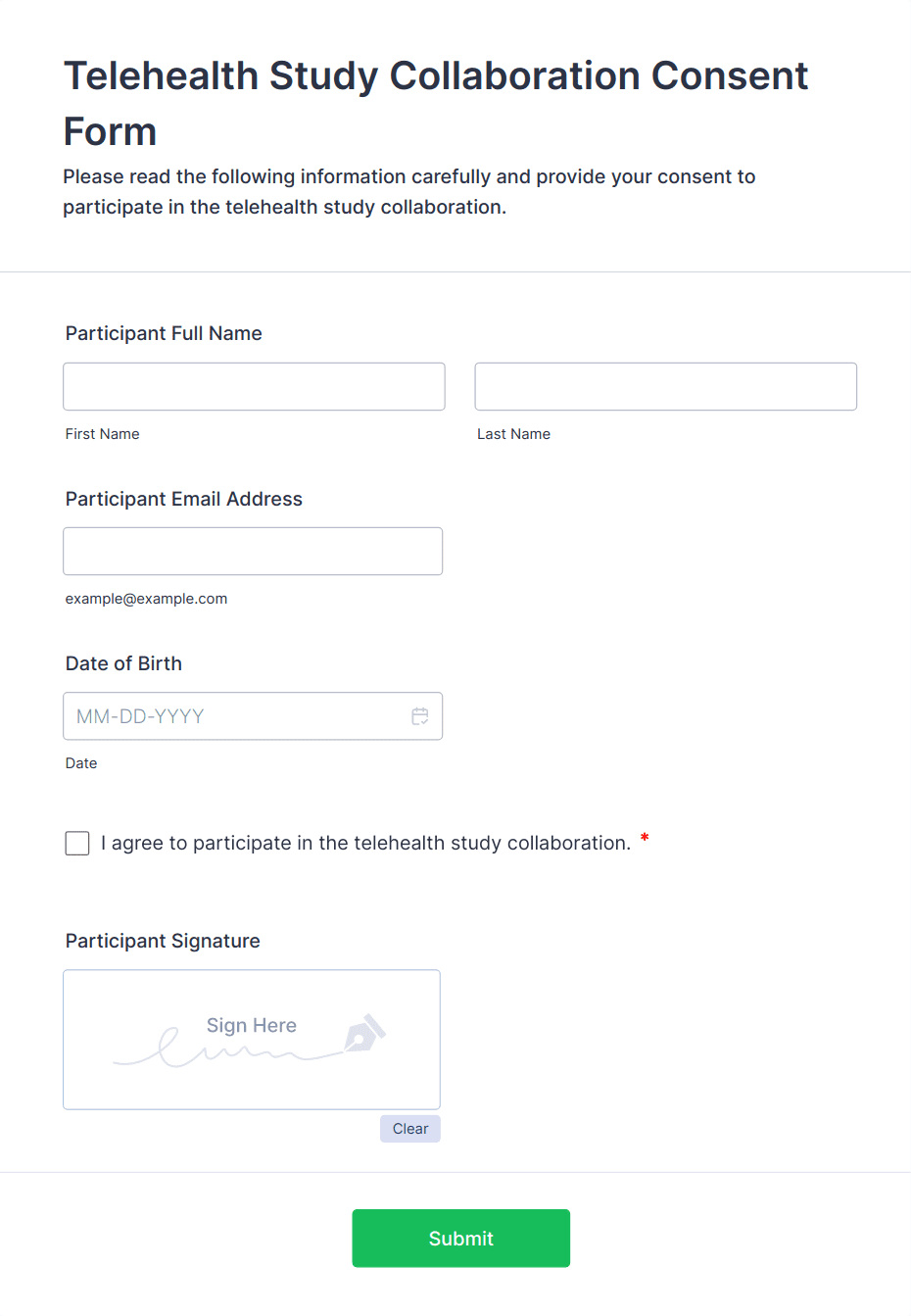Click the form description paragraph

[x=408, y=191]
